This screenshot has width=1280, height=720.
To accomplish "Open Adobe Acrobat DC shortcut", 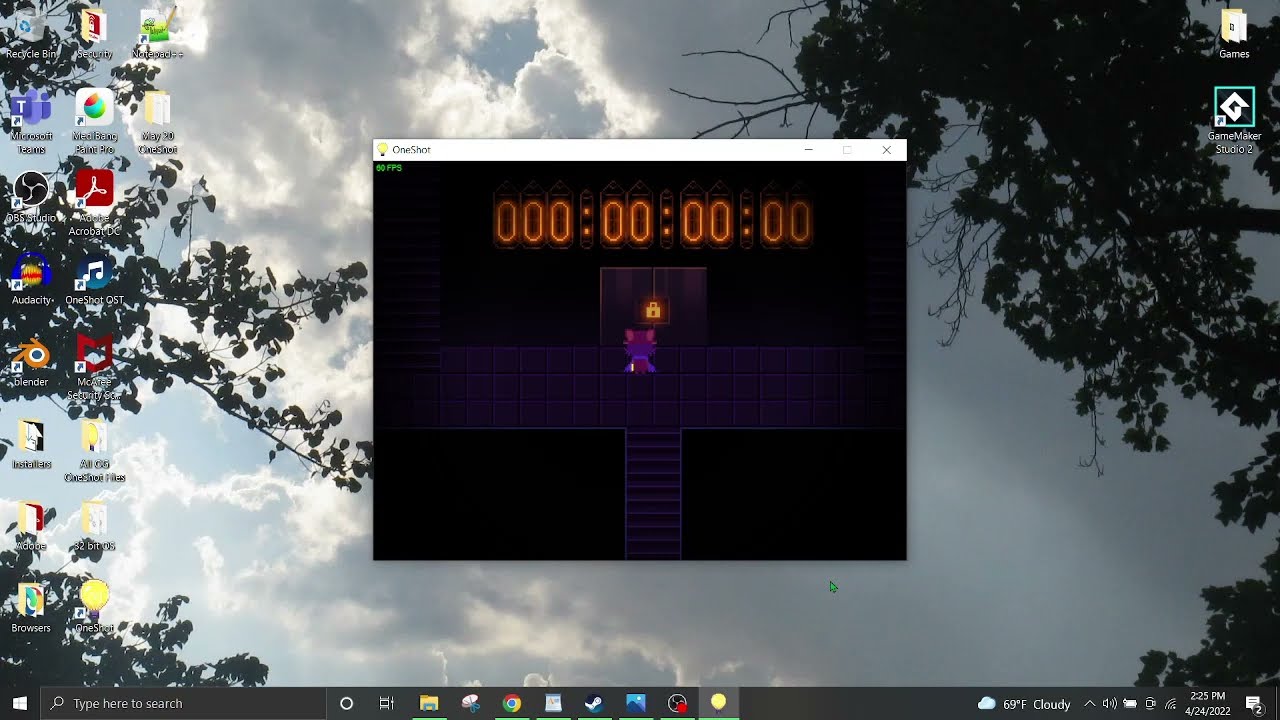I will tap(94, 203).
